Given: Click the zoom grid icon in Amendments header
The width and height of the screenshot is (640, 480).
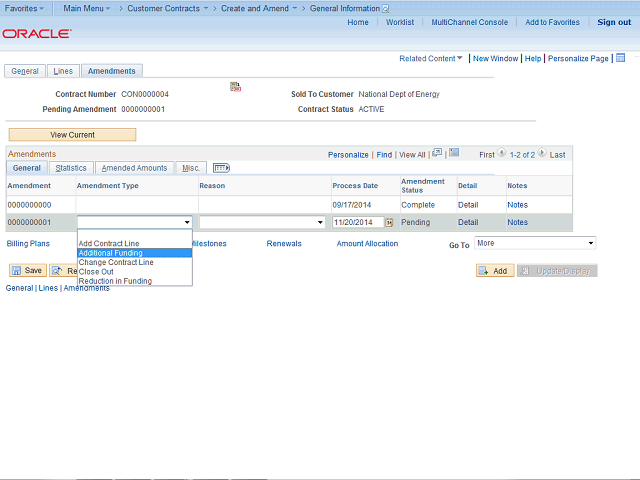Looking at the screenshot, I should click(x=437, y=153).
